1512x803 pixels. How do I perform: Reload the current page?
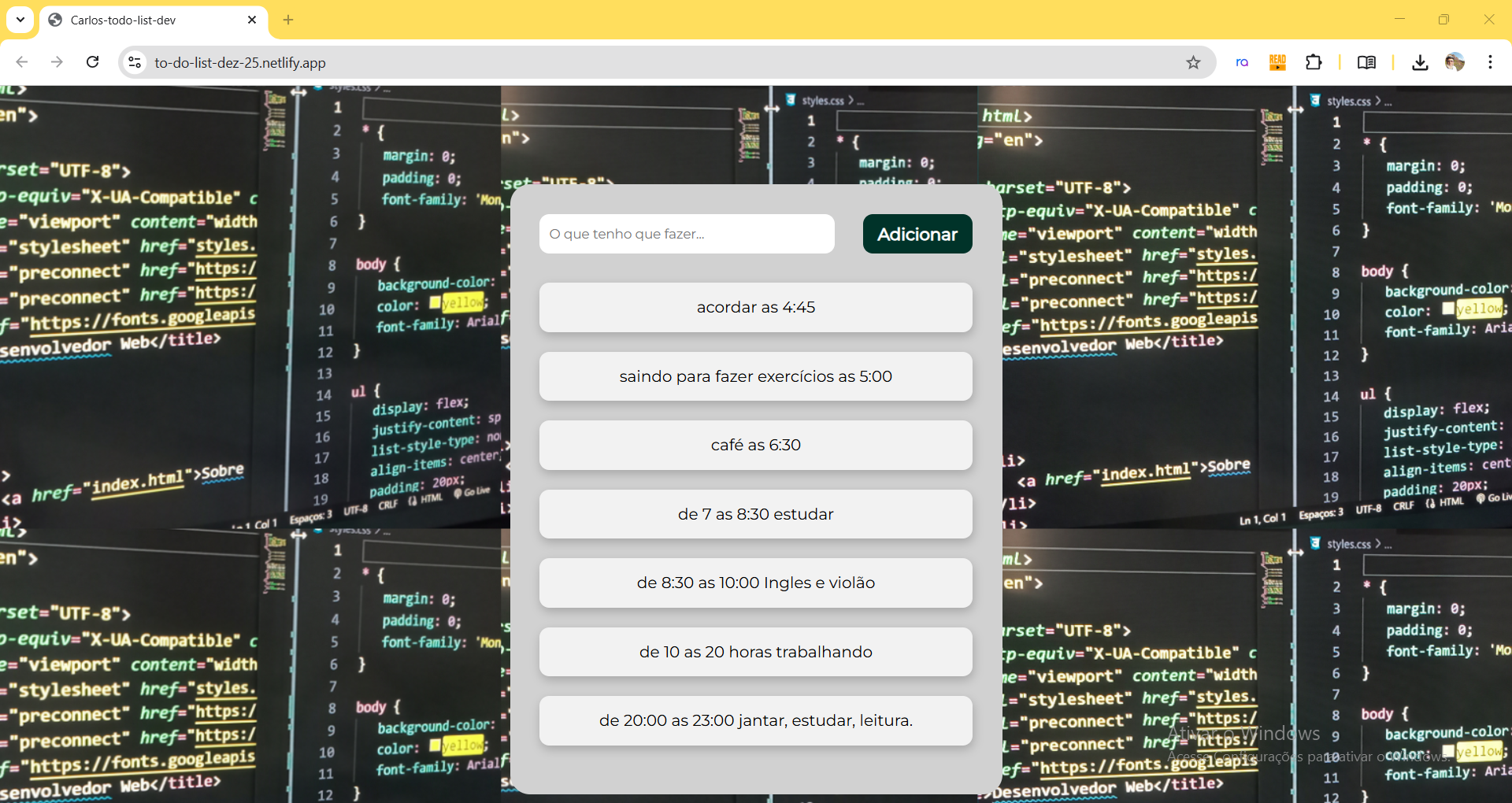(93, 62)
